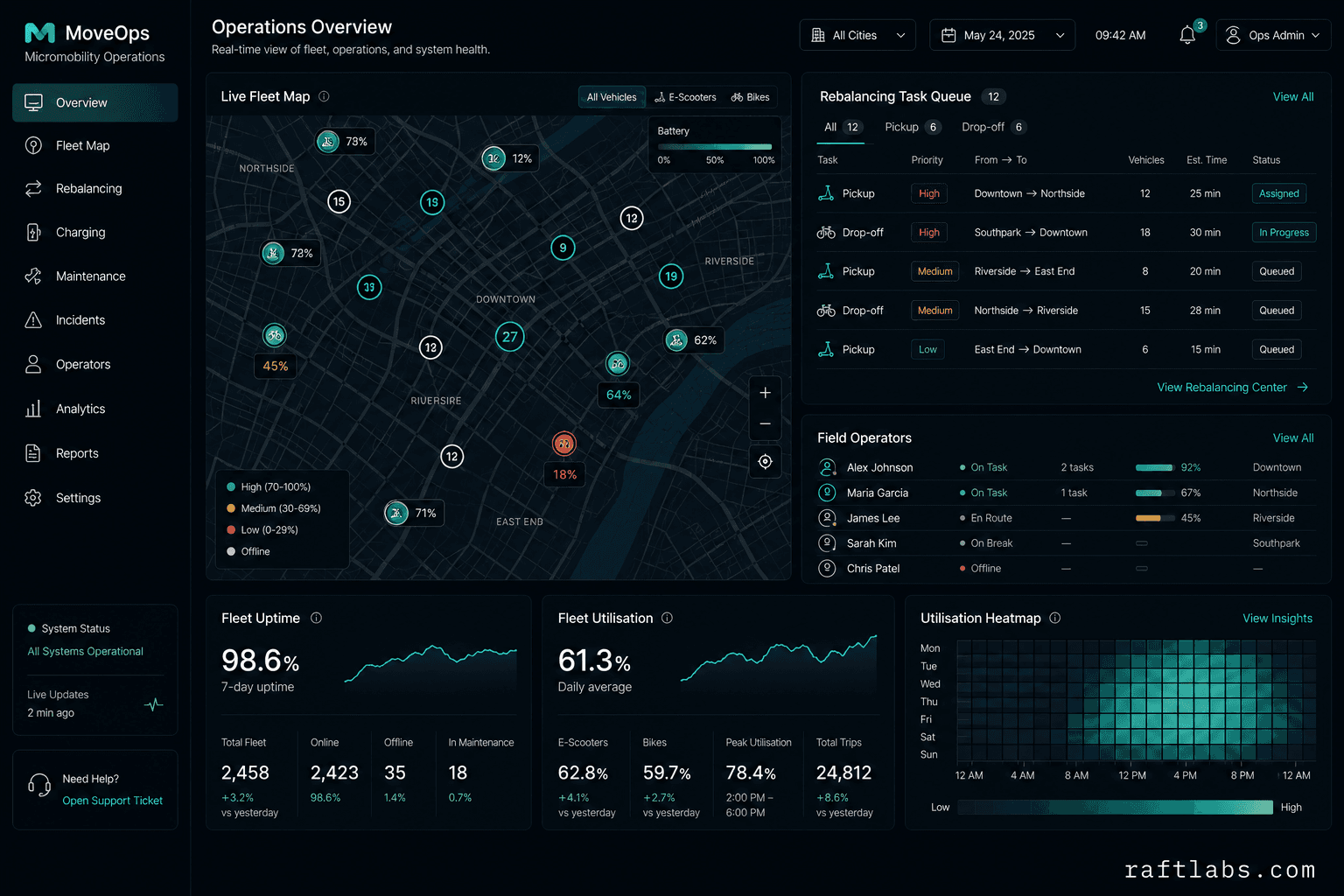
Task: Click Alex Johnson's 92% progress bar
Action: tap(1154, 467)
